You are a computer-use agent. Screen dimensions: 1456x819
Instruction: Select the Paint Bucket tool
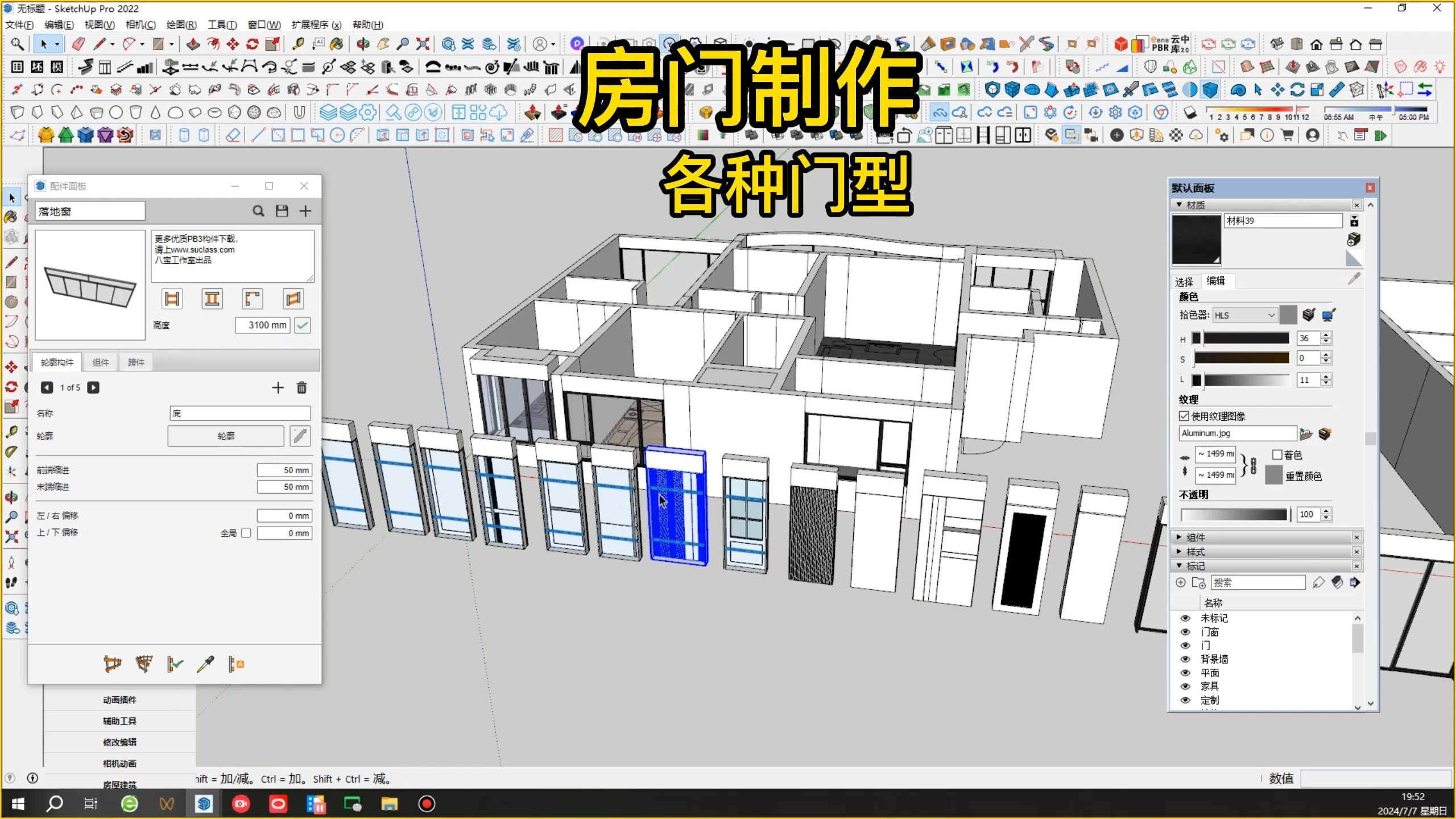click(x=337, y=44)
